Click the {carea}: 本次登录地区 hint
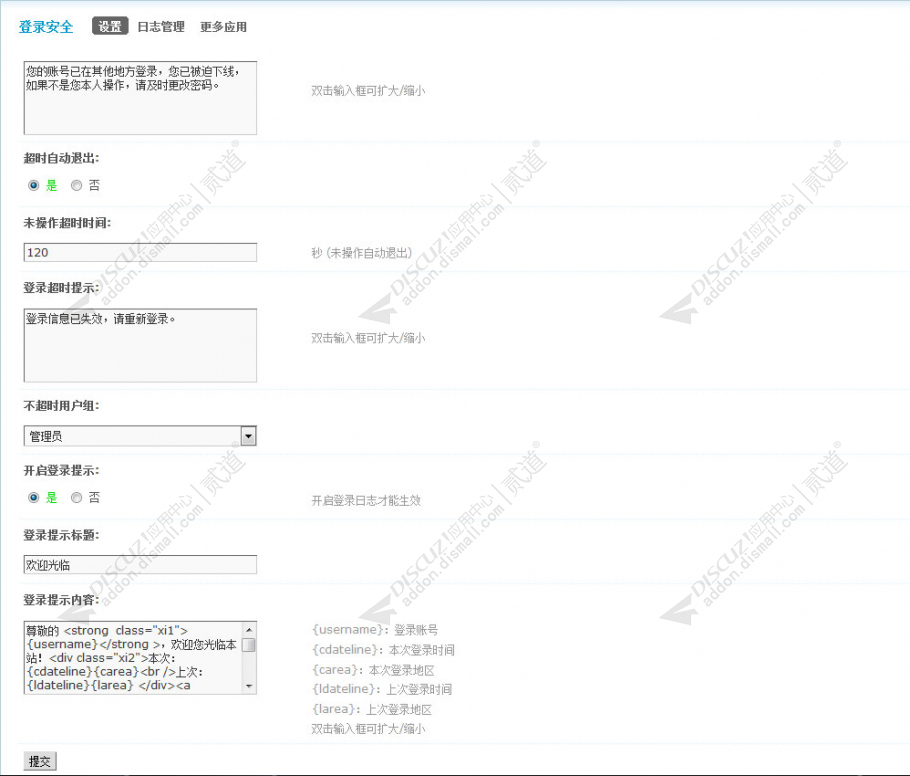 click(x=373, y=670)
